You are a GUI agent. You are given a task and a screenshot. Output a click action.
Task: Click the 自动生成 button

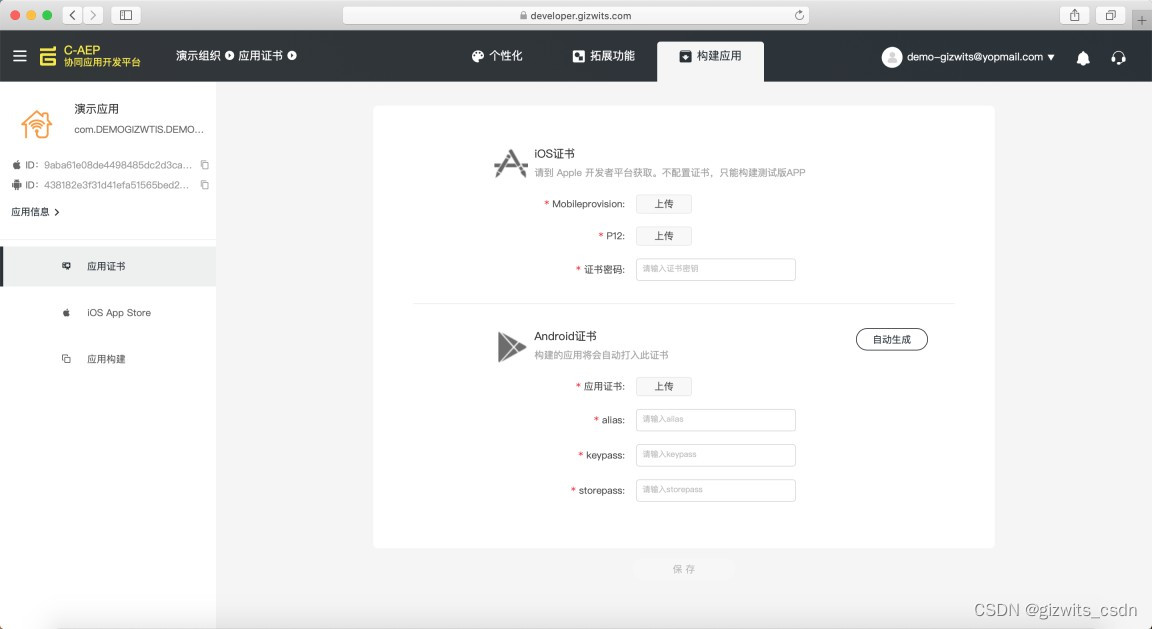point(891,339)
